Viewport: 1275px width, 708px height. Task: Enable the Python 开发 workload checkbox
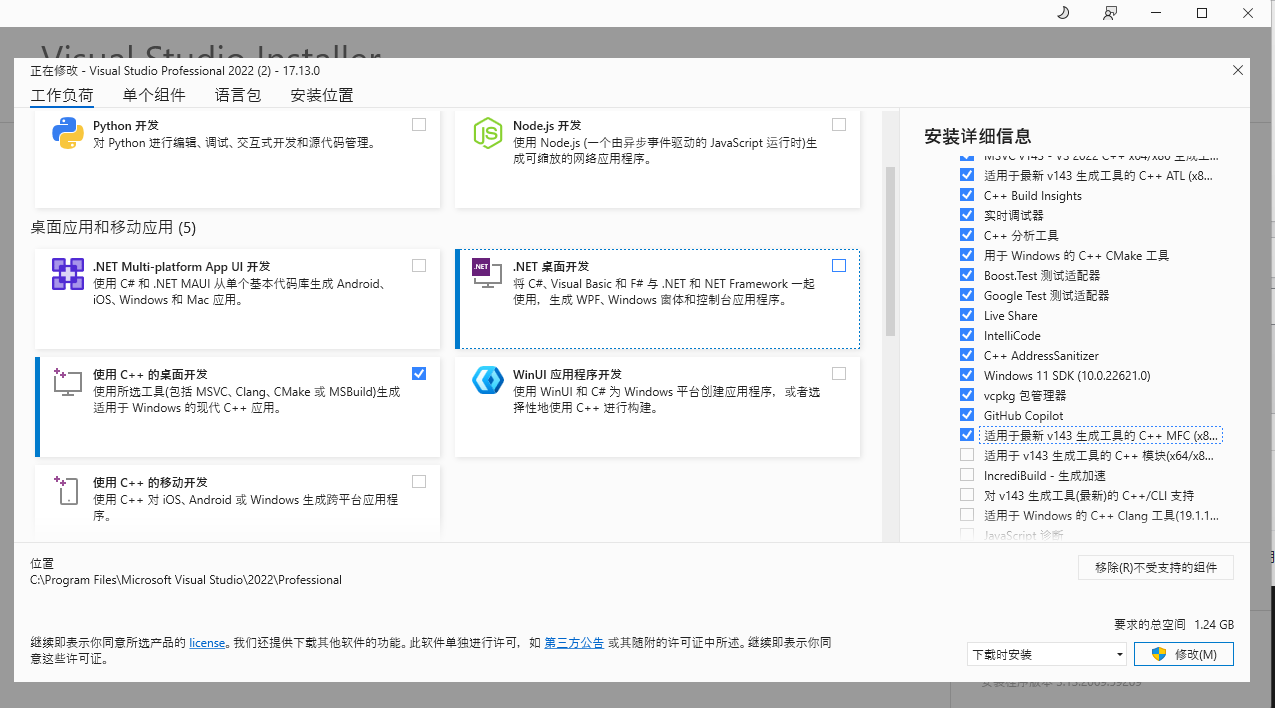click(x=419, y=124)
